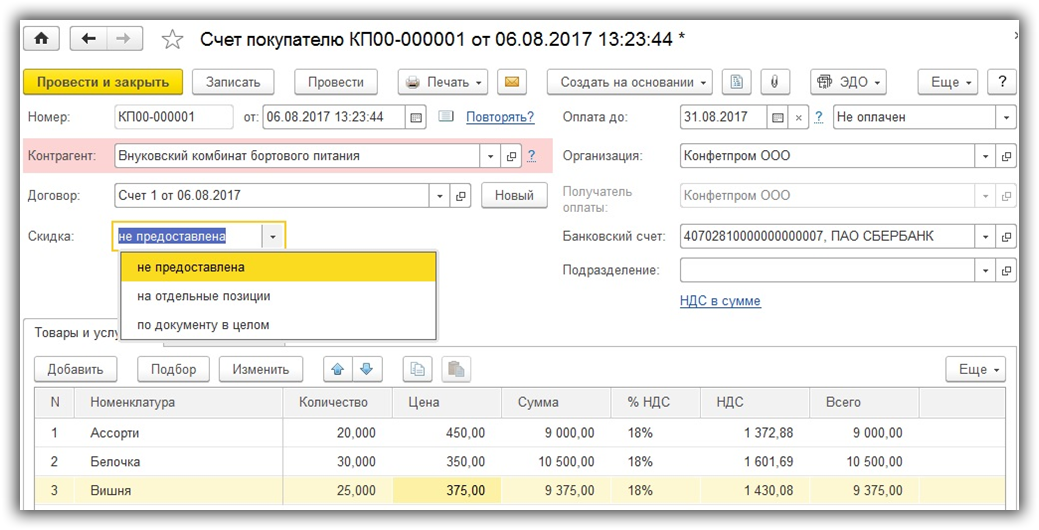Move row up with the up arrow

tap(338, 369)
